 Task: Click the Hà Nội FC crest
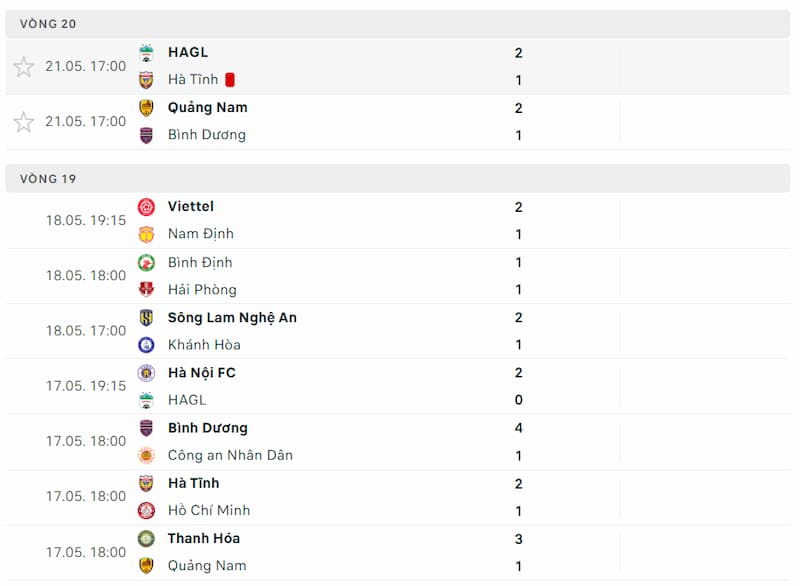[x=147, y=373]
